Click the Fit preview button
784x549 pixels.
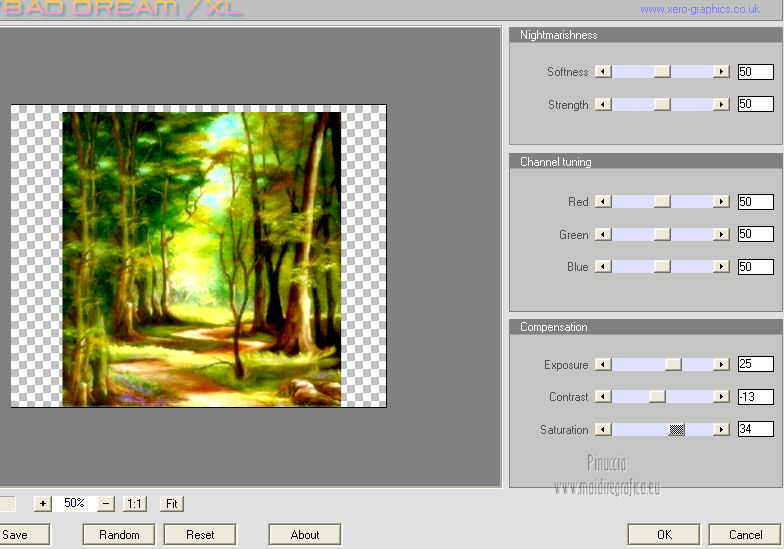pos(172,504)
